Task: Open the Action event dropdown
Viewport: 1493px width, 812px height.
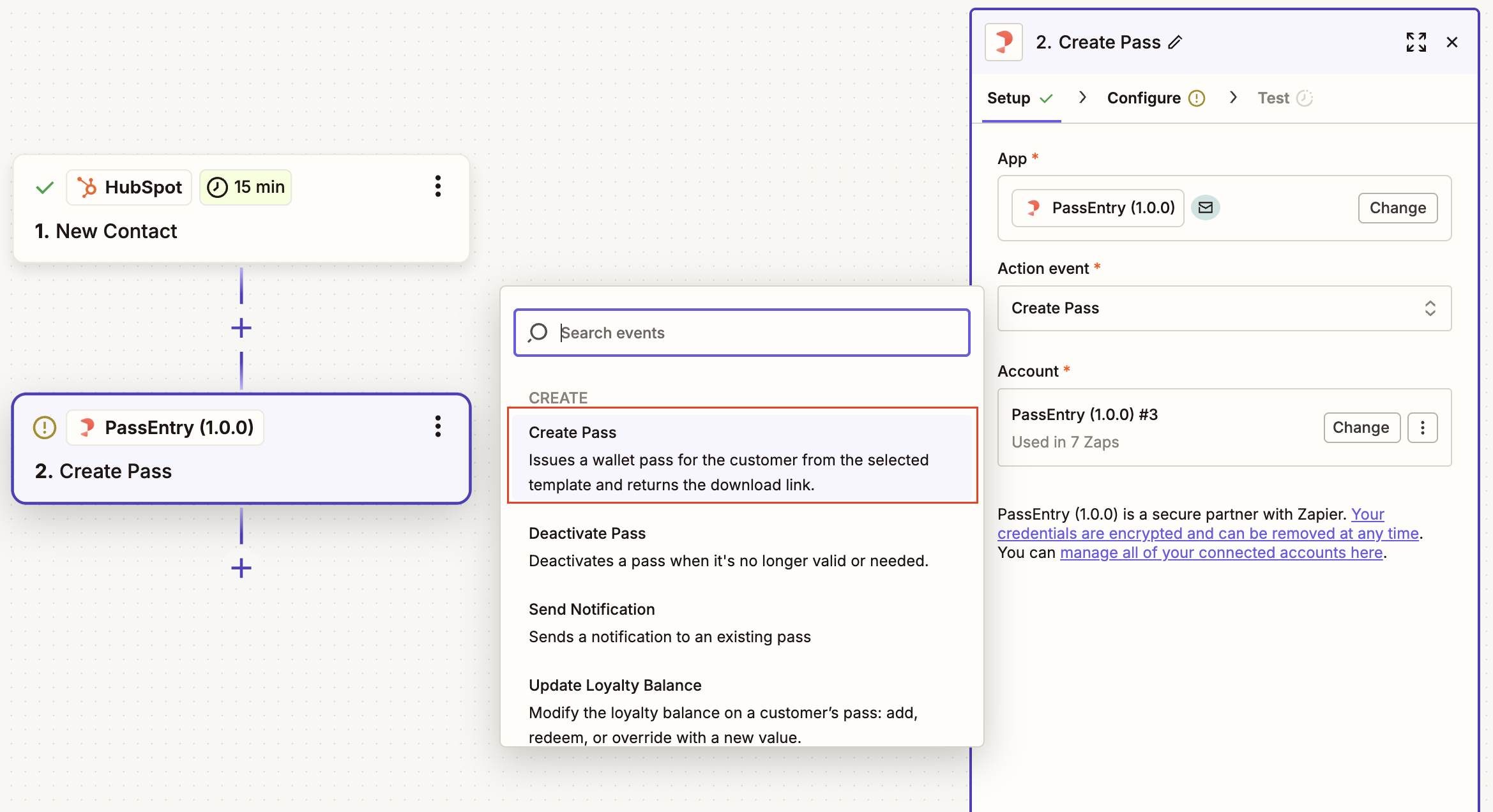Action: click(1224, 308)
